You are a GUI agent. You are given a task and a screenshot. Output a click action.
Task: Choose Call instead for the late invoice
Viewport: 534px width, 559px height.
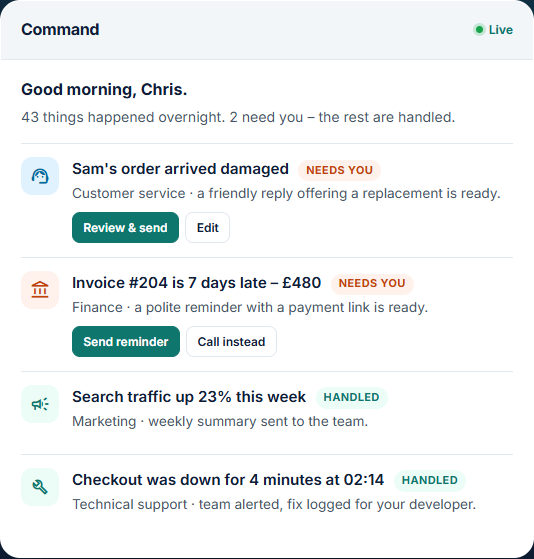coord(231,342)
